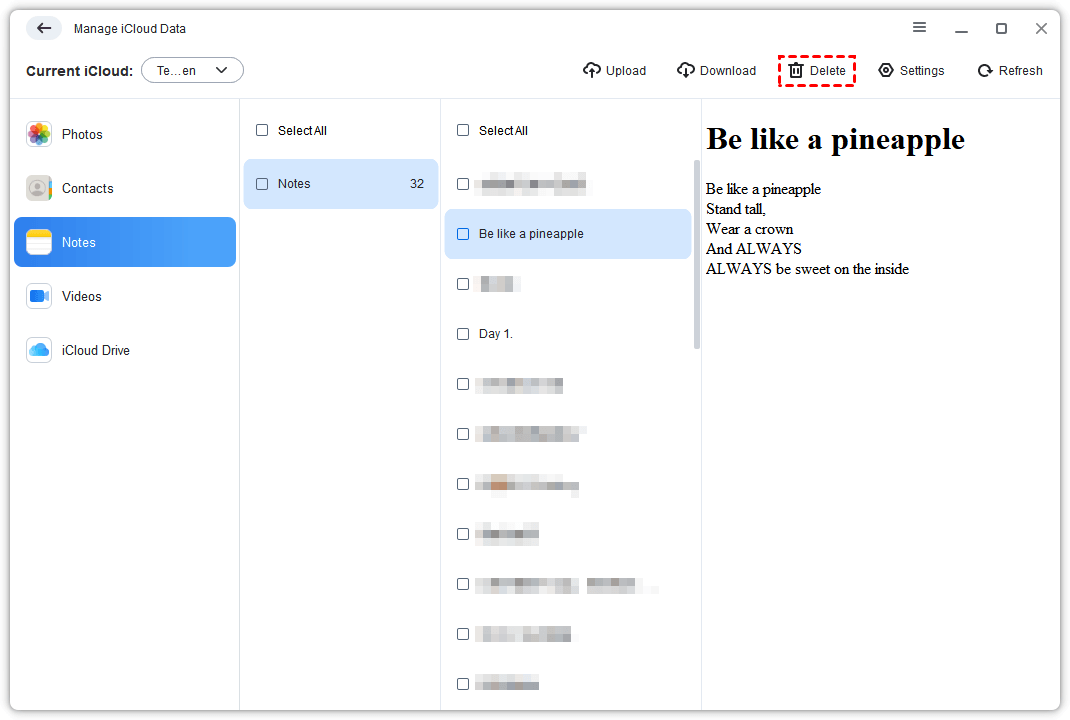
Task: Tick the checkbox of the last visible note
Action: point(463,684)
